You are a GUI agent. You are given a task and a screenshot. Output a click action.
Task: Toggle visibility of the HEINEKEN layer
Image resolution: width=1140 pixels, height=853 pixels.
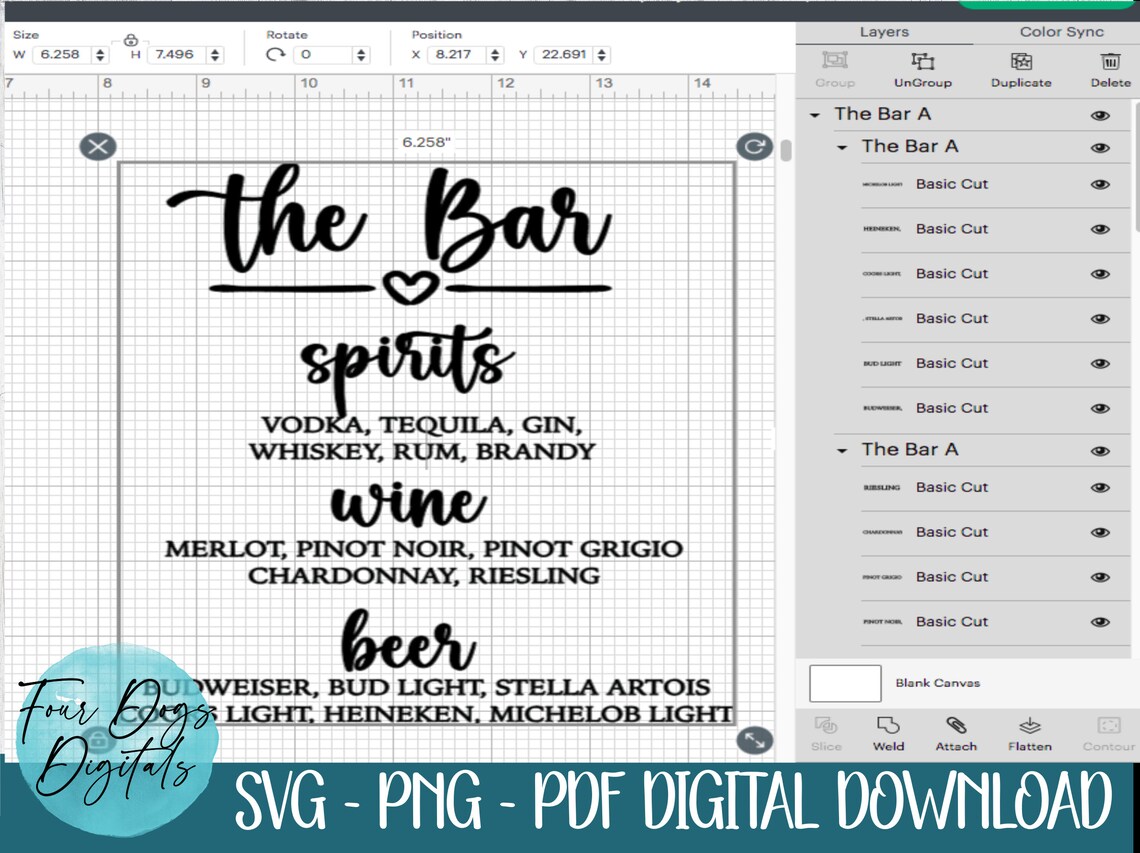(1100, 228)
